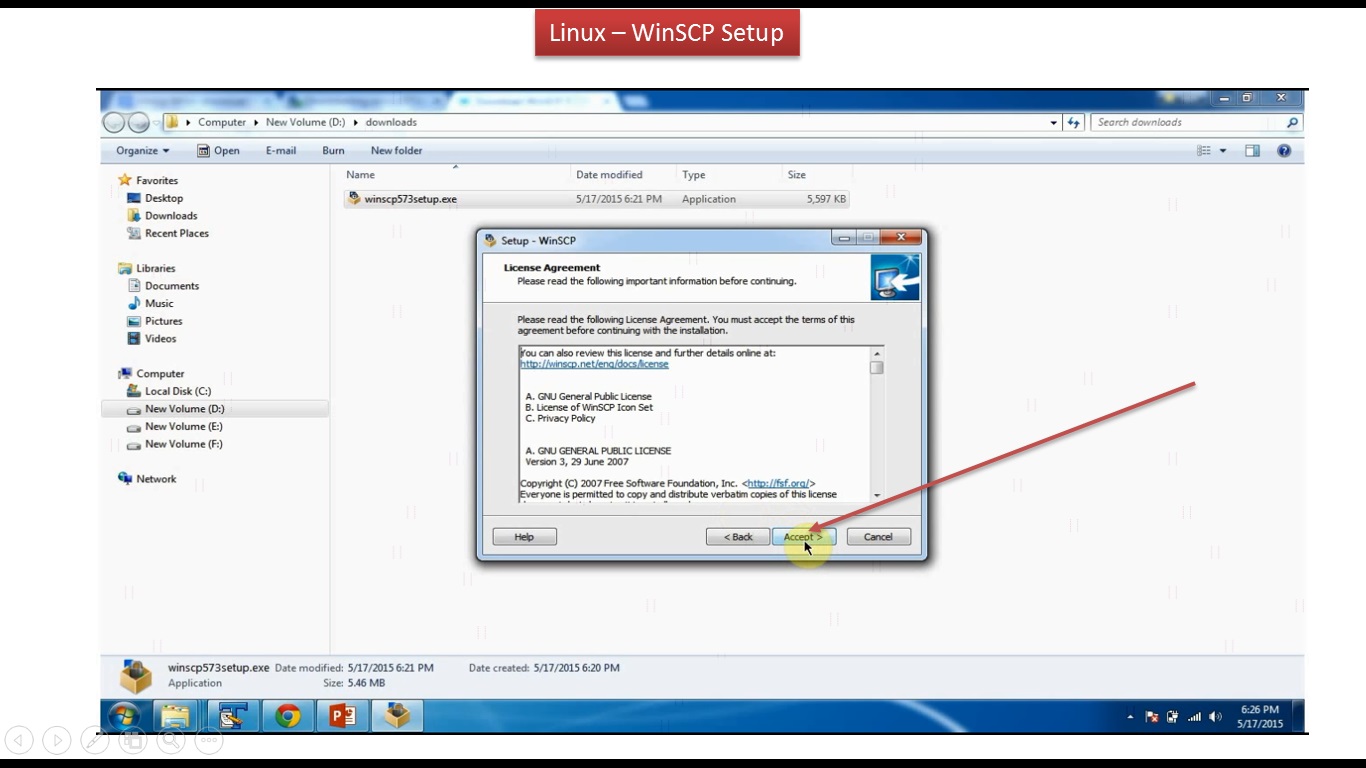Click E-mail in the Explorer toolbar
1366x768 pixels.
(x=281, y=151)
